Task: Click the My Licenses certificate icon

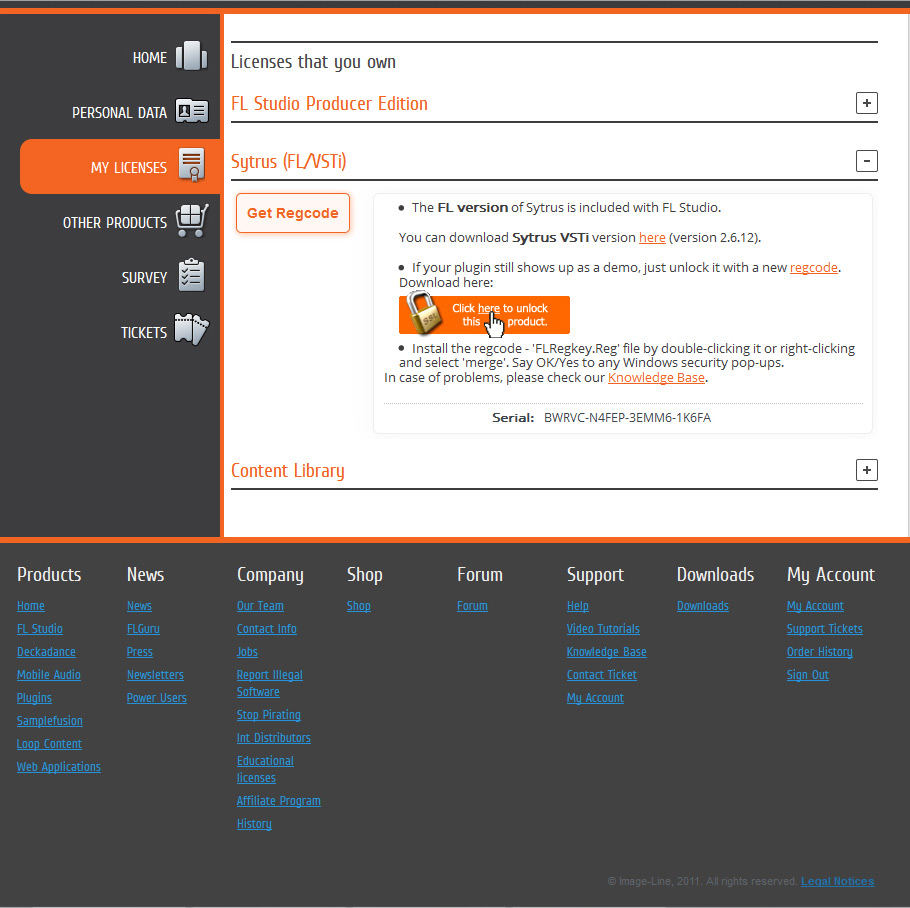Action: [x=192, y=165]
